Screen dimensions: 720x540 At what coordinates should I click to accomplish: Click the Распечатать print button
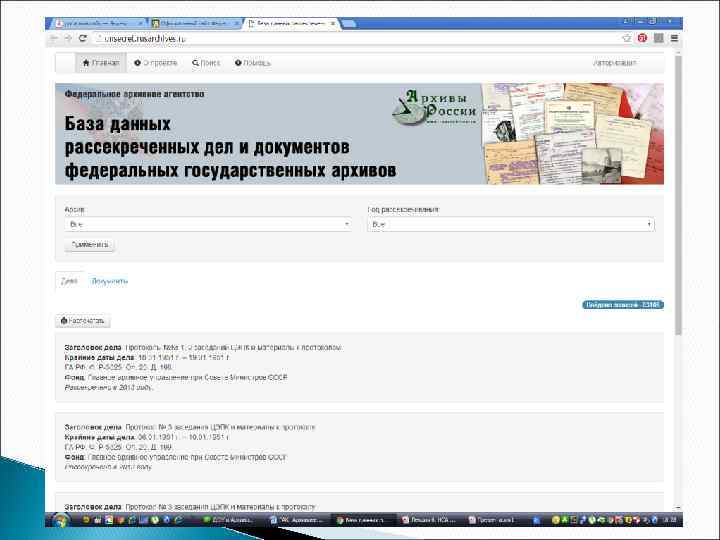click(x=83, y=321)
